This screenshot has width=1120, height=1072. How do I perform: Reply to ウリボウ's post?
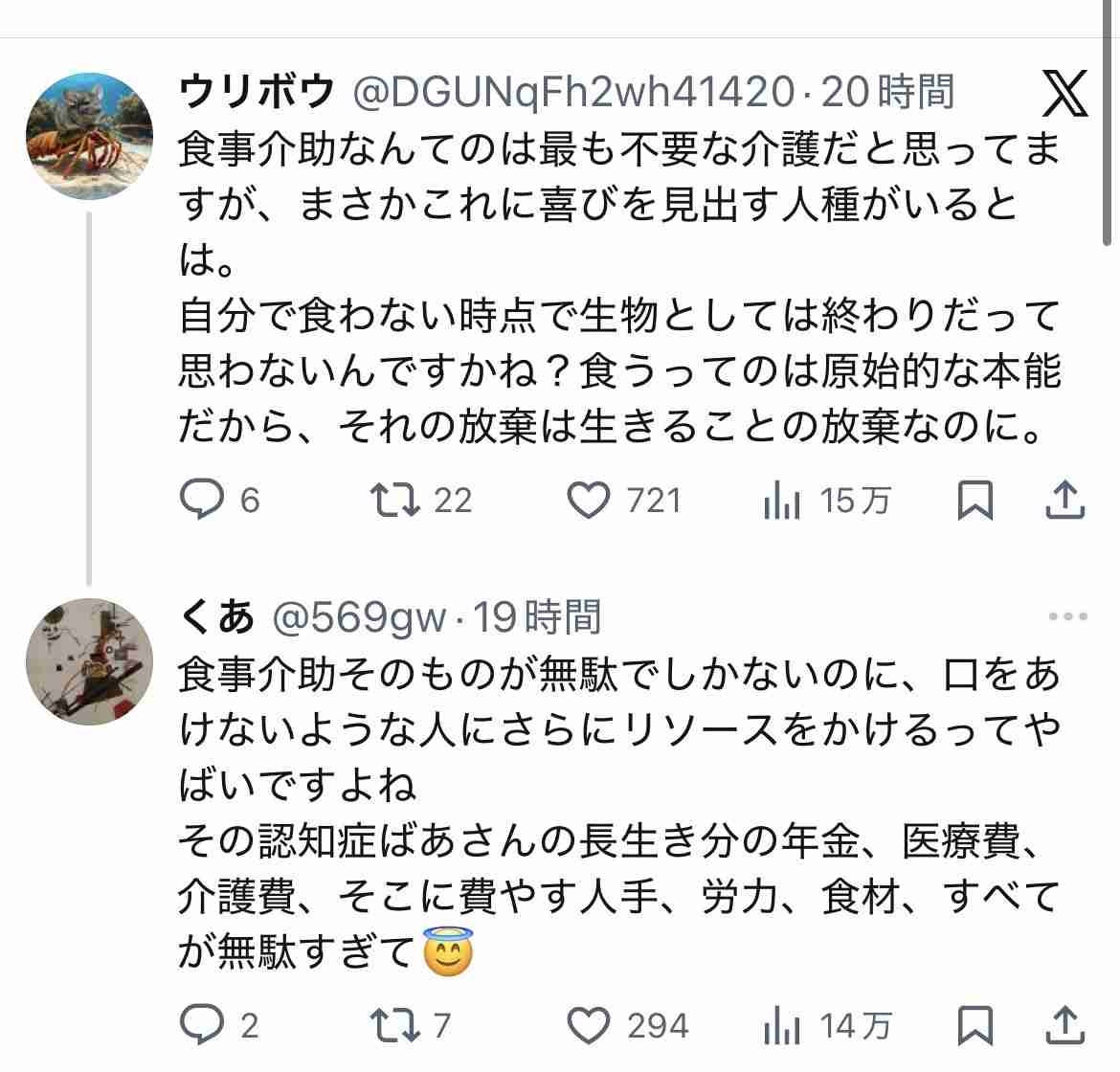(202, 501)
